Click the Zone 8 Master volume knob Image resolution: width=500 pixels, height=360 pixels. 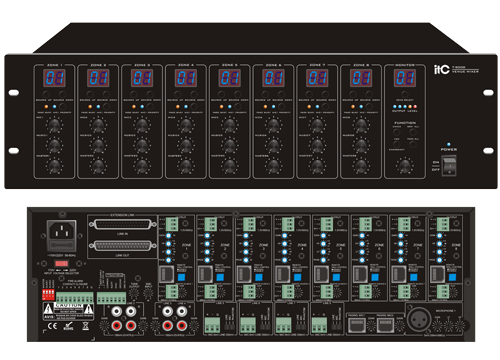361,166
